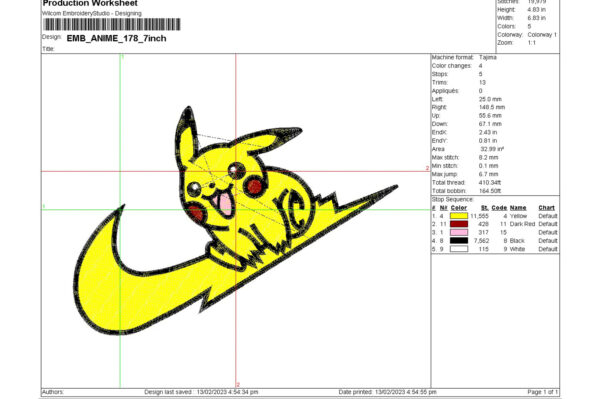The height and width of the screenshot is (399, 600).
Task: Select the stitch count '428' in row 2
Action: point(483,224)
